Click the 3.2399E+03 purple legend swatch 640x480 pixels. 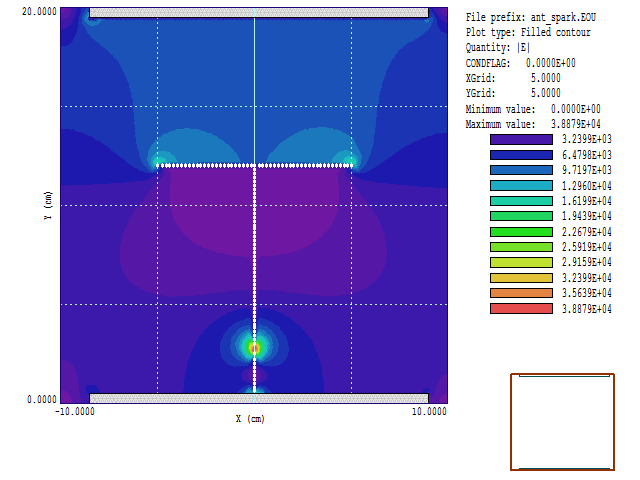pyautogui.click(x=521, y=140)
